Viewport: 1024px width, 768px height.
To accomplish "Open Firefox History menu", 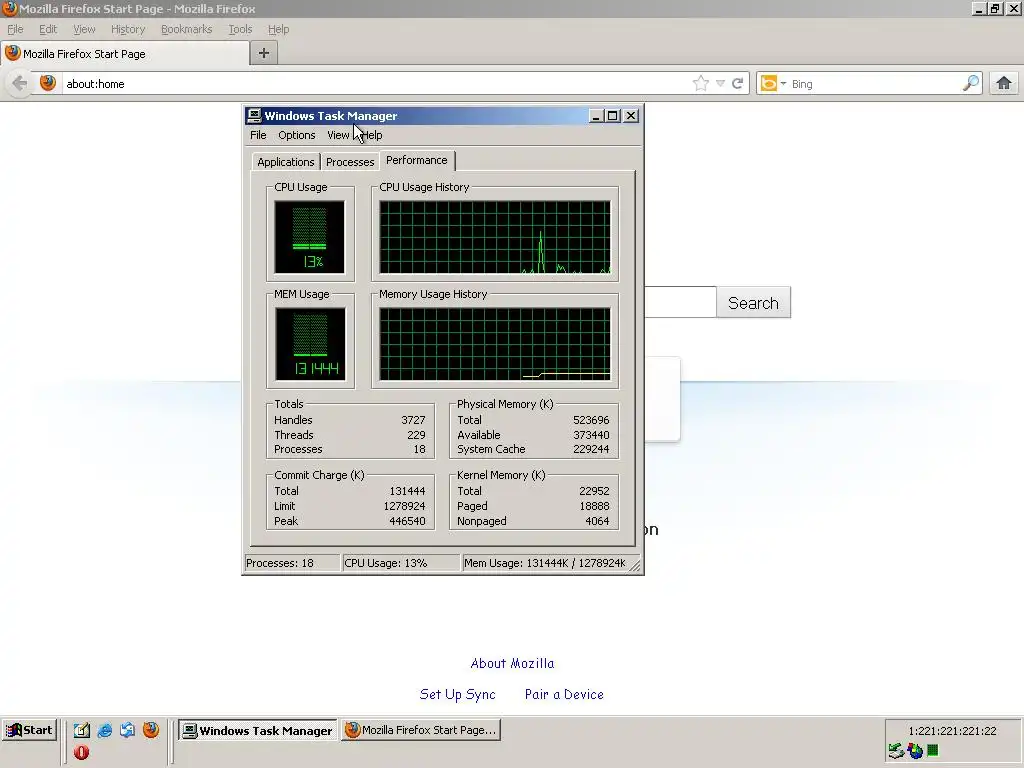I will [128, 29].
